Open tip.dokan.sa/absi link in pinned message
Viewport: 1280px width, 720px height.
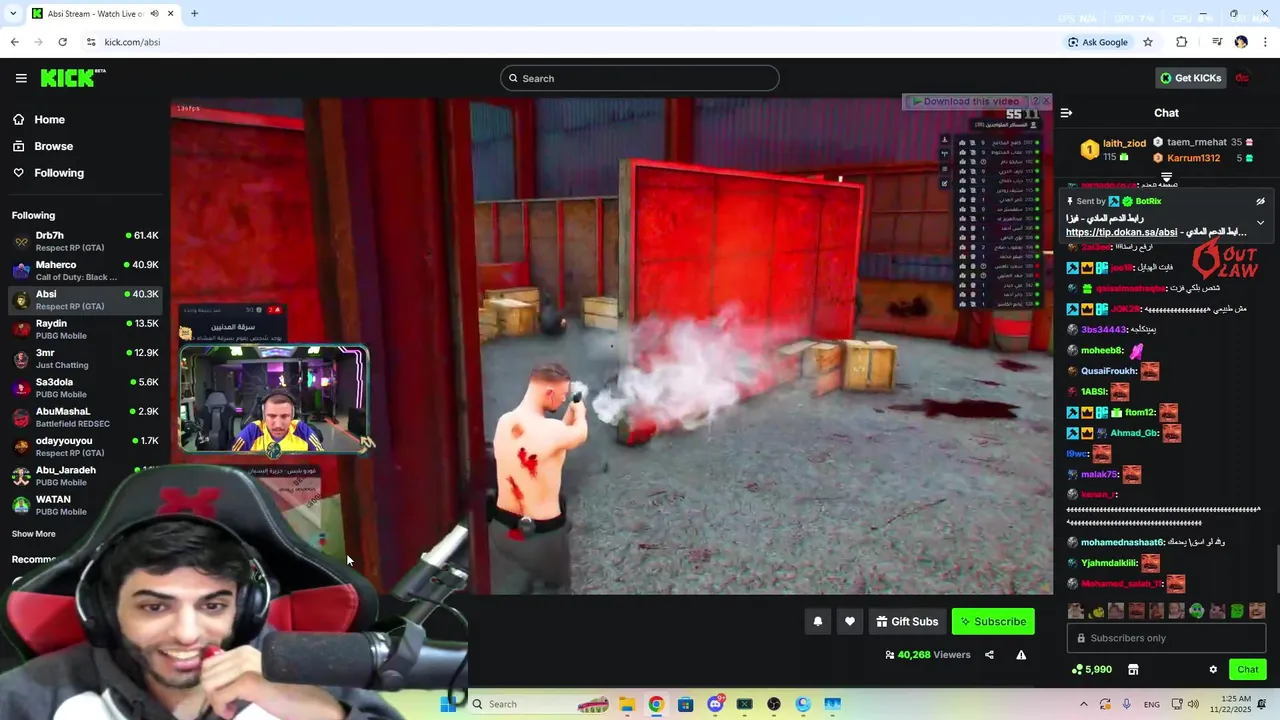pyautogui.click(x=1121, y=232)
